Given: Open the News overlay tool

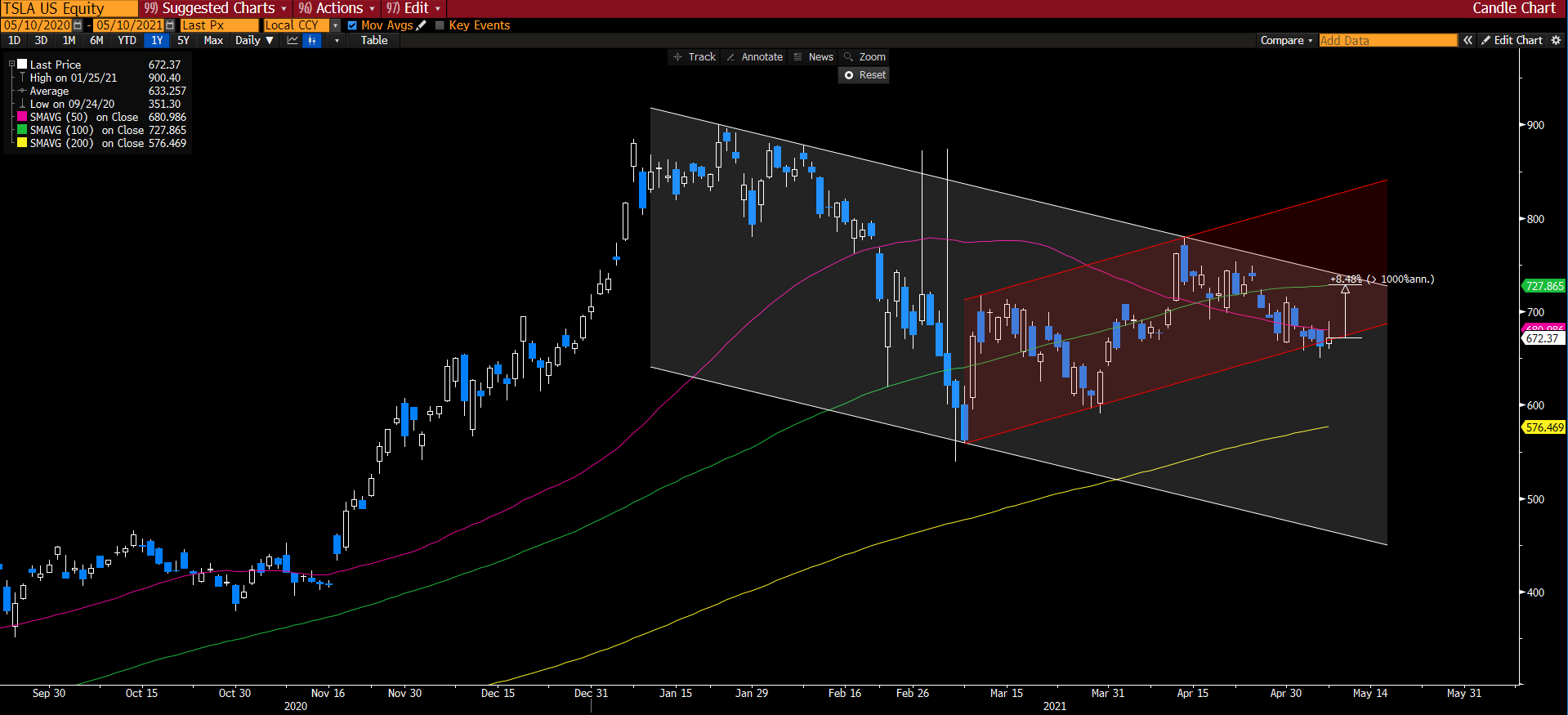Looking at the screenshot, I should click(813, 57).
